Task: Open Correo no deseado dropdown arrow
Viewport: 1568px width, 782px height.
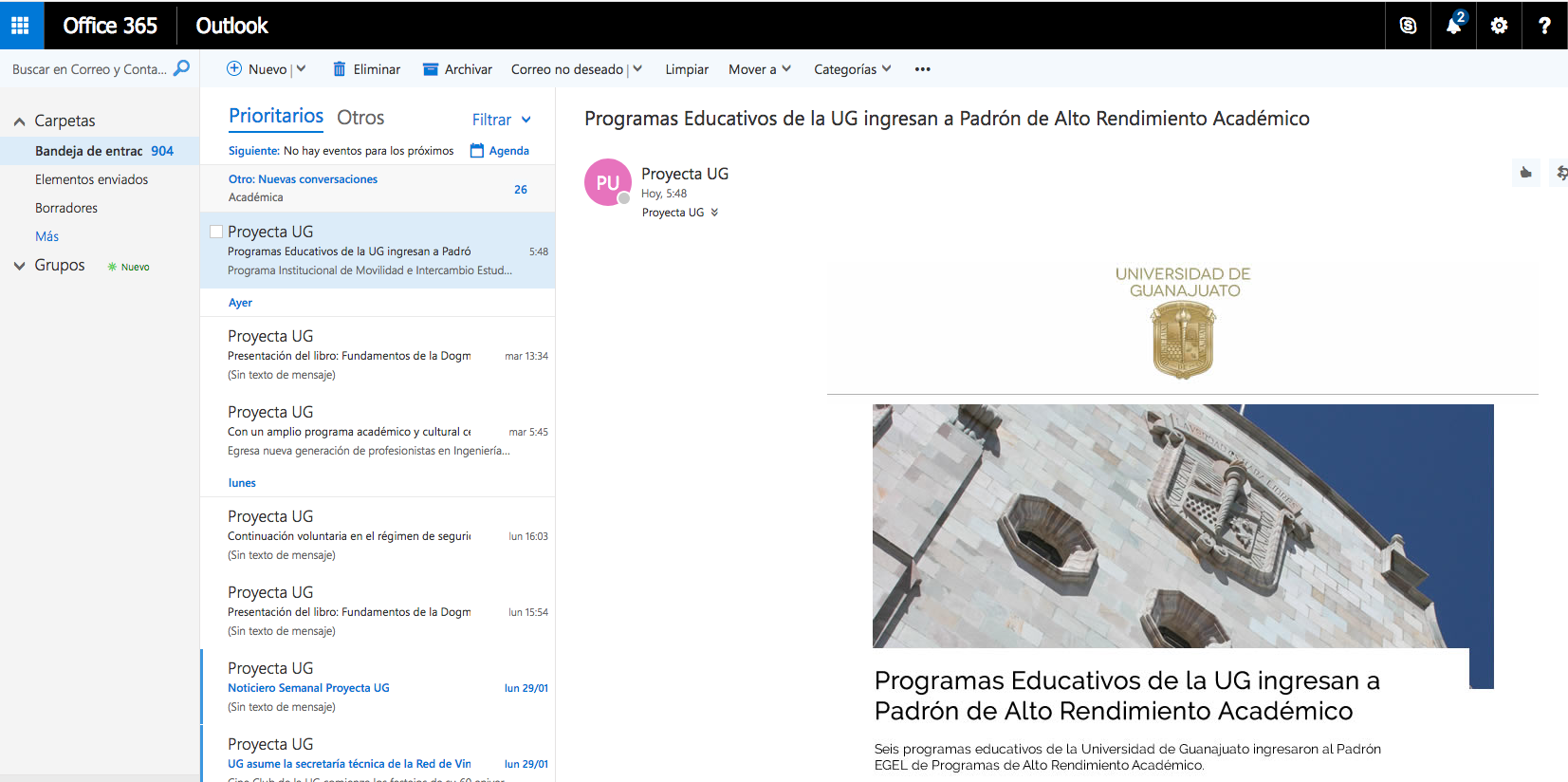Action: (637, 68)
